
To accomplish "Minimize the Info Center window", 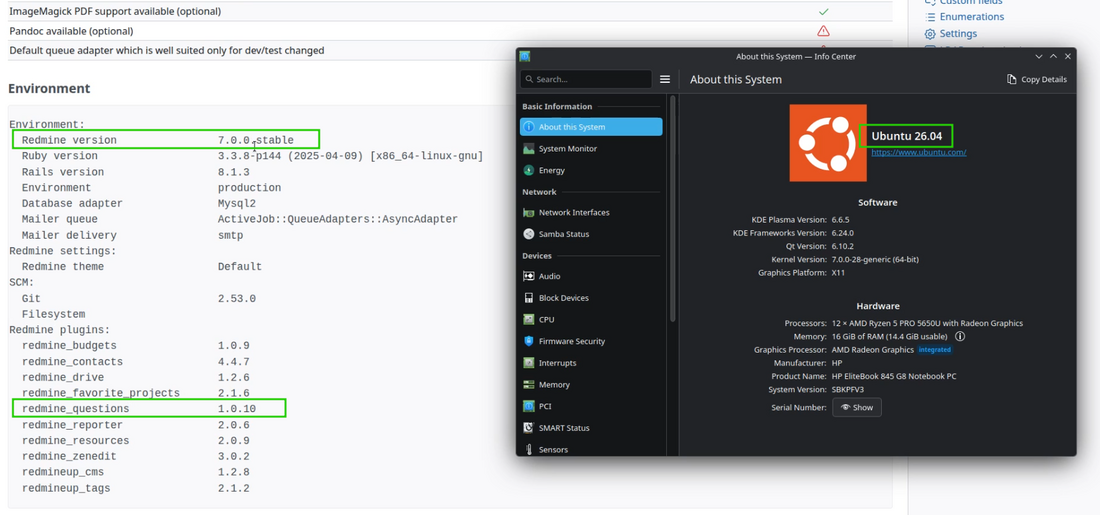I will pyautogui.click(x=1038, y=57).
